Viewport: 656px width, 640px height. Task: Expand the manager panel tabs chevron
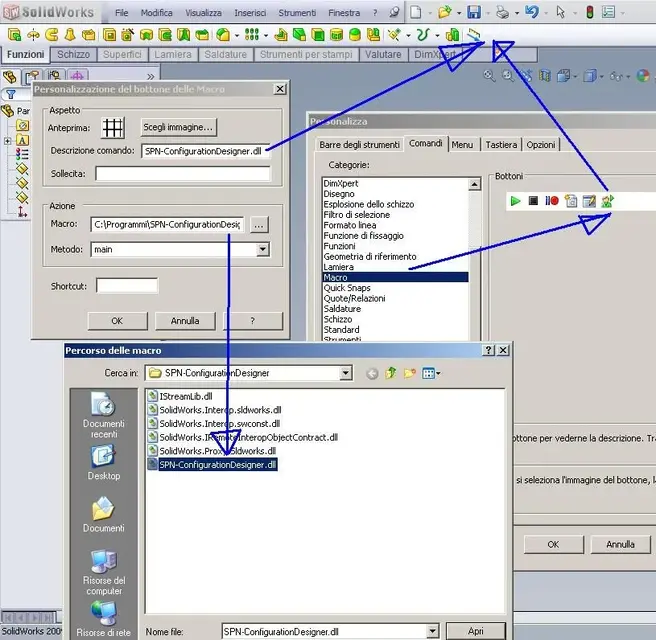[150, 77]
